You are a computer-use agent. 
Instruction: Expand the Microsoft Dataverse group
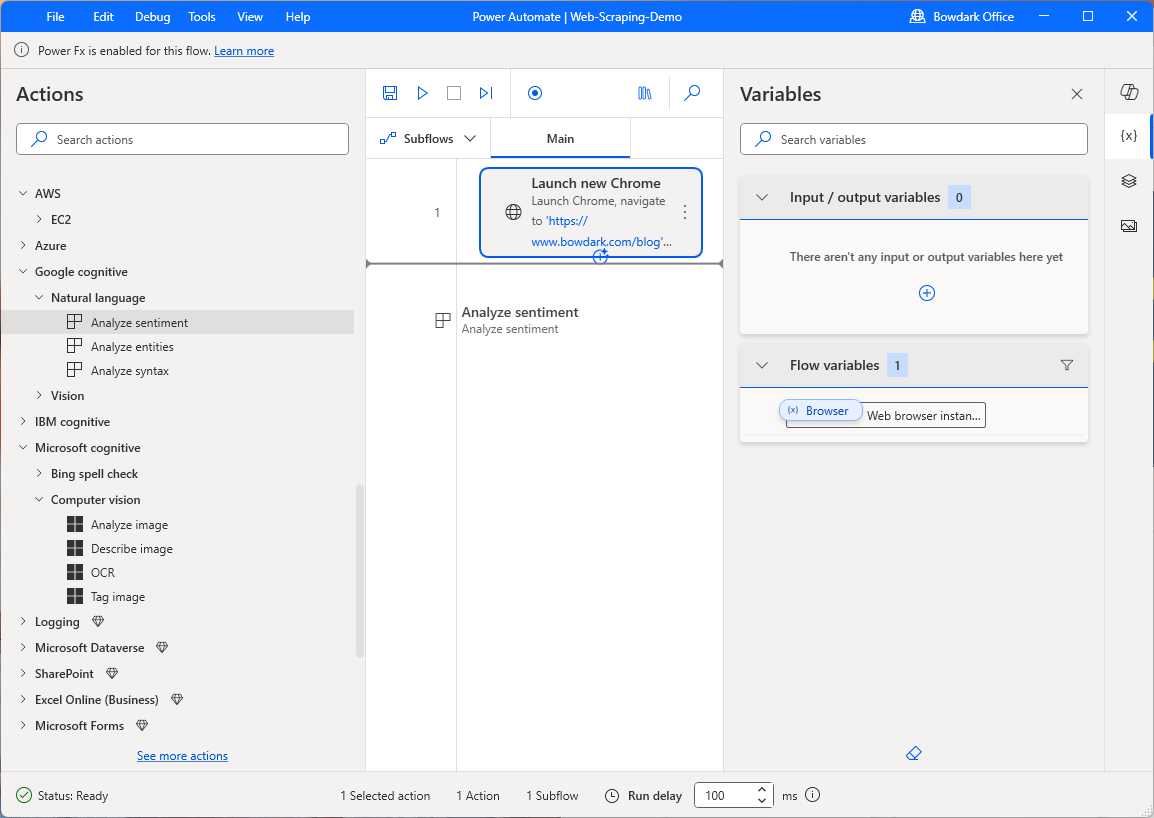pyautogui.click(x=23, y=647)
